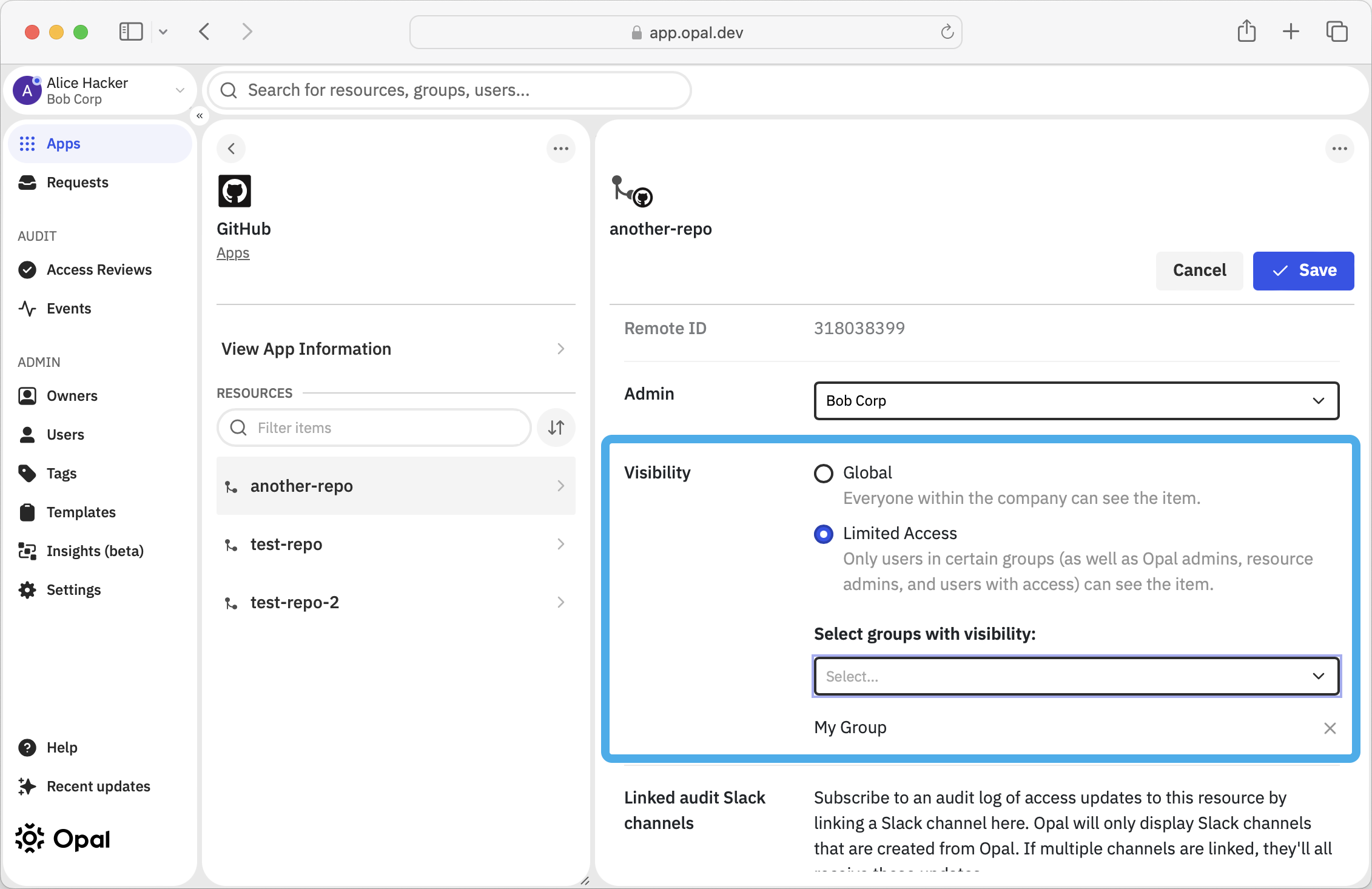Click the Apps breadcrumb link
Image resolution: width=1372 pixels, height=889 pixels.
(x=233, y=253)
